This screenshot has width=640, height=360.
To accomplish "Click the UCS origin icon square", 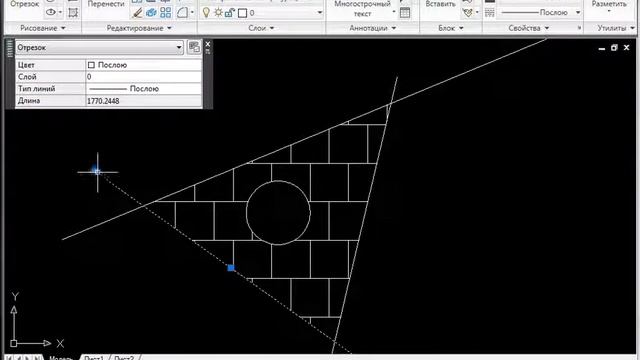I will coord(13,344).
